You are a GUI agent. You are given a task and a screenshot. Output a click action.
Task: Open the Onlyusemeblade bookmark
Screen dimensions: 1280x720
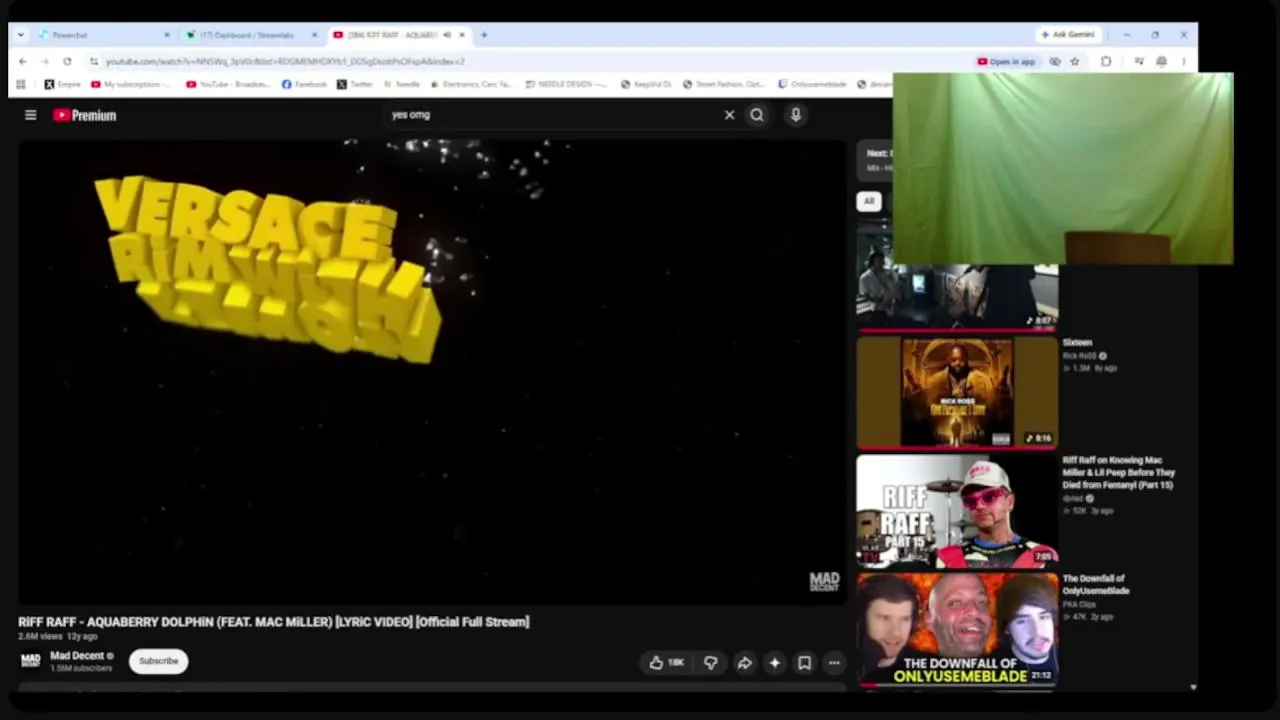812,85
